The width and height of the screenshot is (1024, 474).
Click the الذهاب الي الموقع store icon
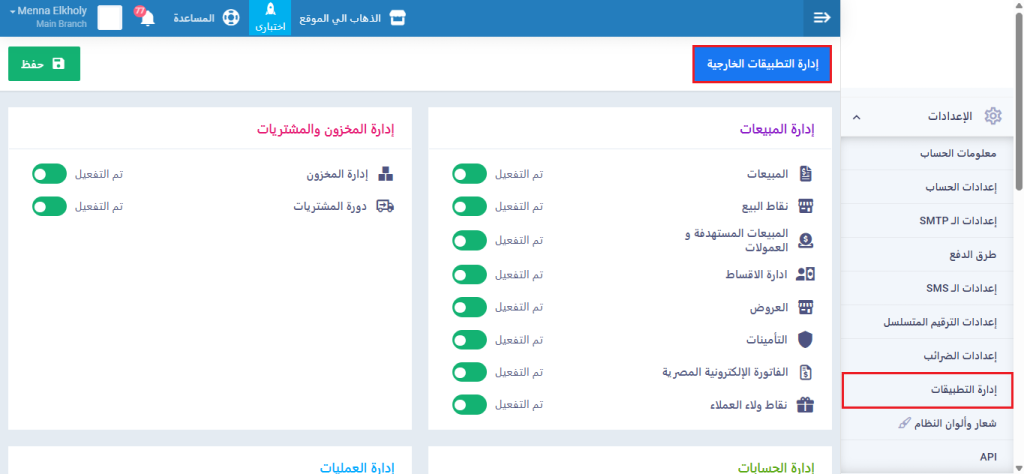(398, 18)
